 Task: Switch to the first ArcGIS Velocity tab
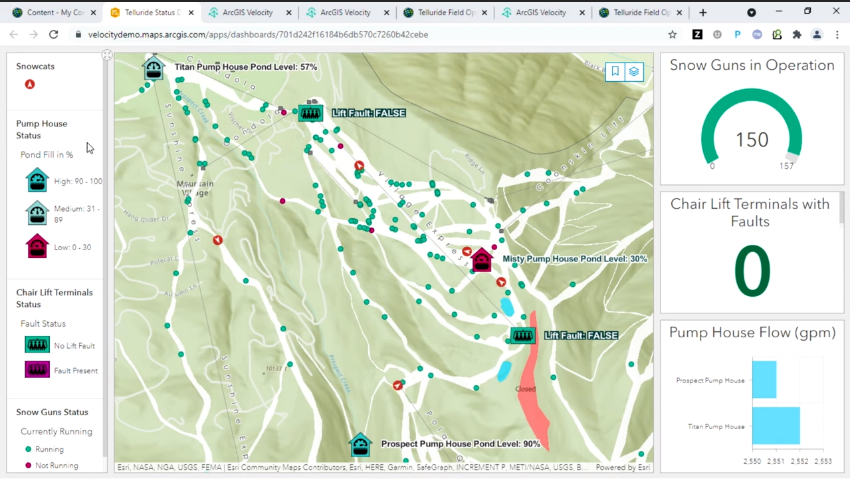tap(247, 12)
